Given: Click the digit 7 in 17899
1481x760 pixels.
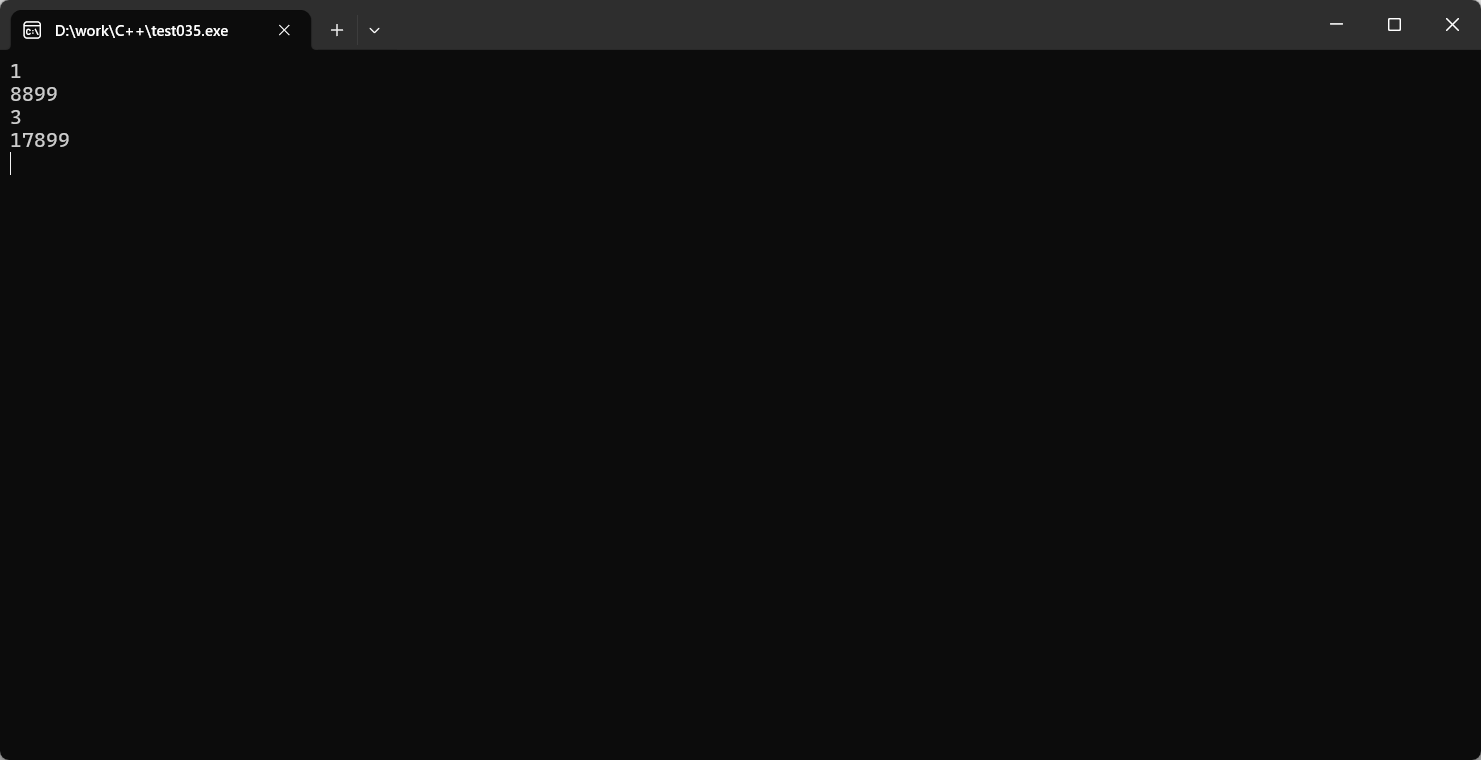Looking at the screenshot, I should tap(28, 140).
